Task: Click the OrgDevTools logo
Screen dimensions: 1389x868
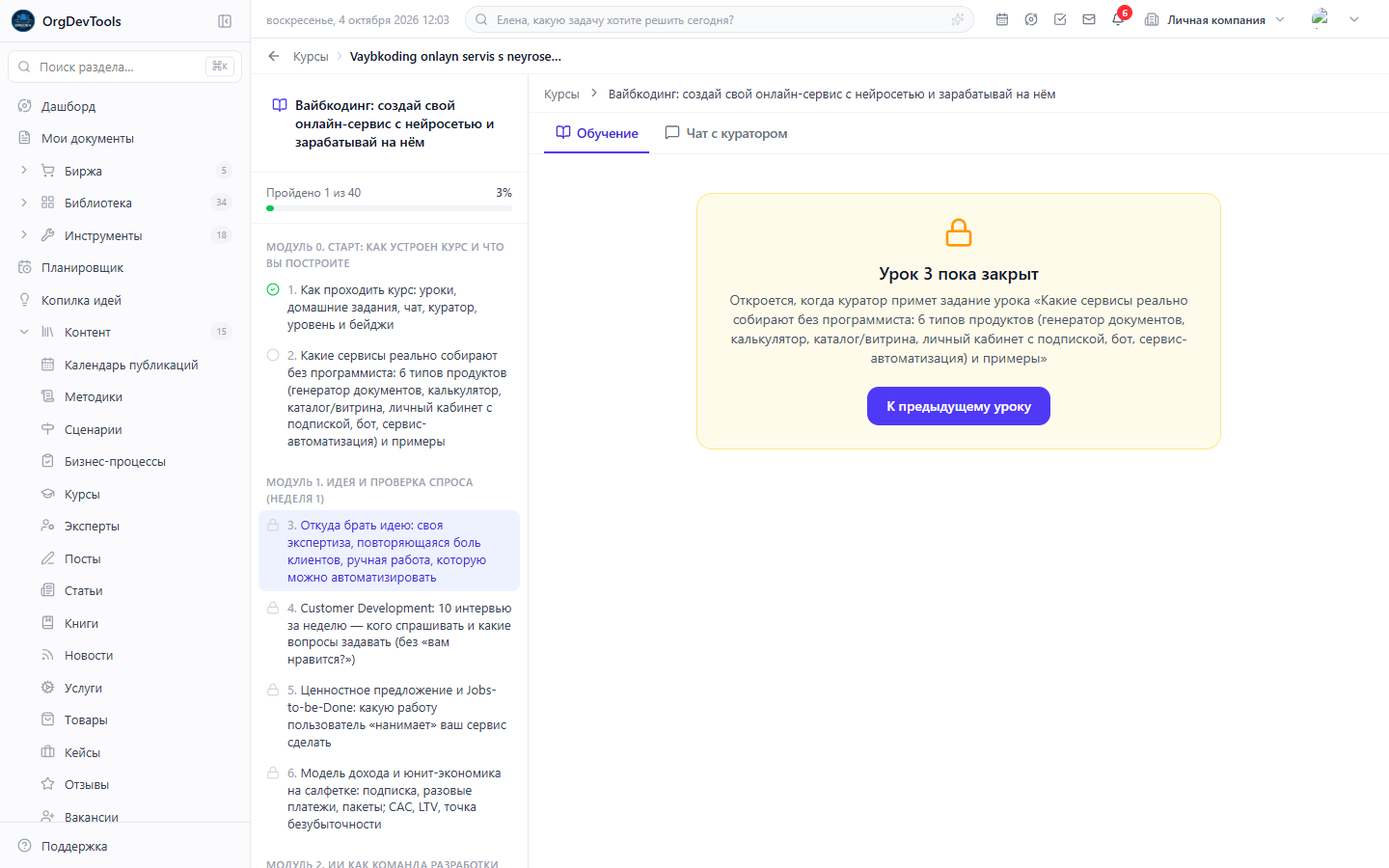Action: (67, 21)
